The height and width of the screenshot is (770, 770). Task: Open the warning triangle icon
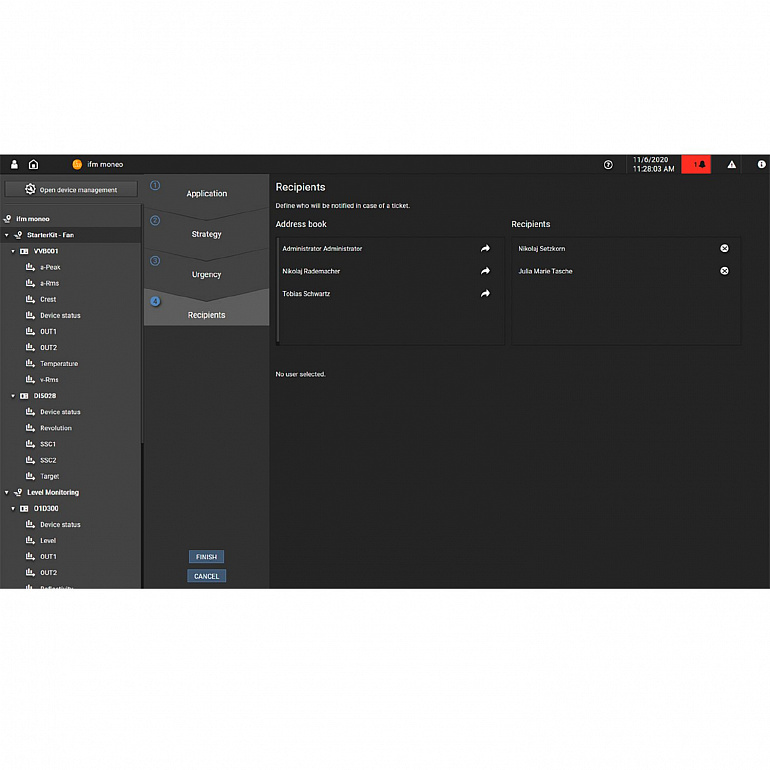(732, 165)
